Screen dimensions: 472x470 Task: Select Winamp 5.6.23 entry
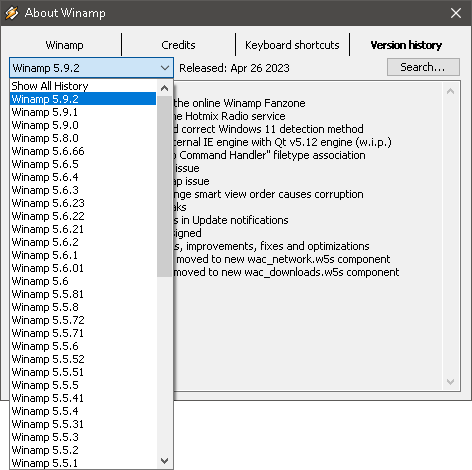[x=83, y=203]
